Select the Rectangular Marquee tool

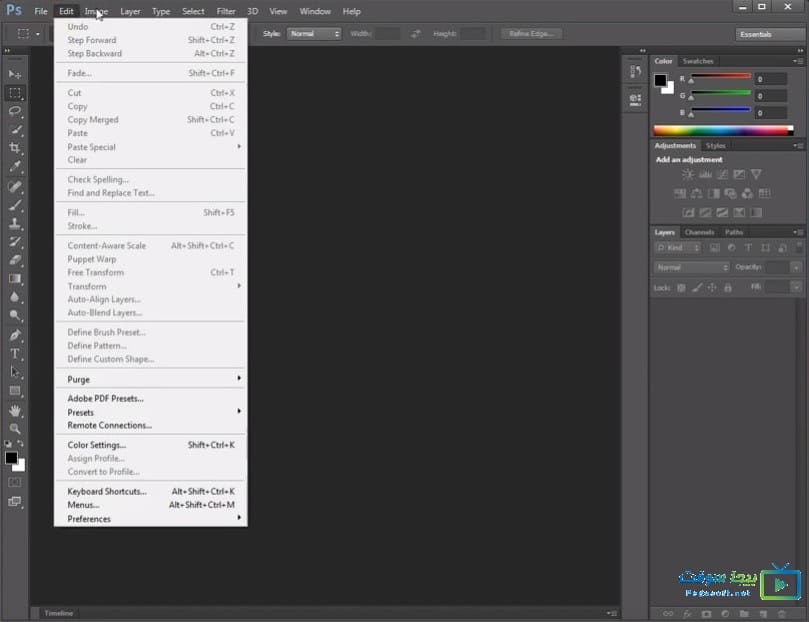[14, 93]
